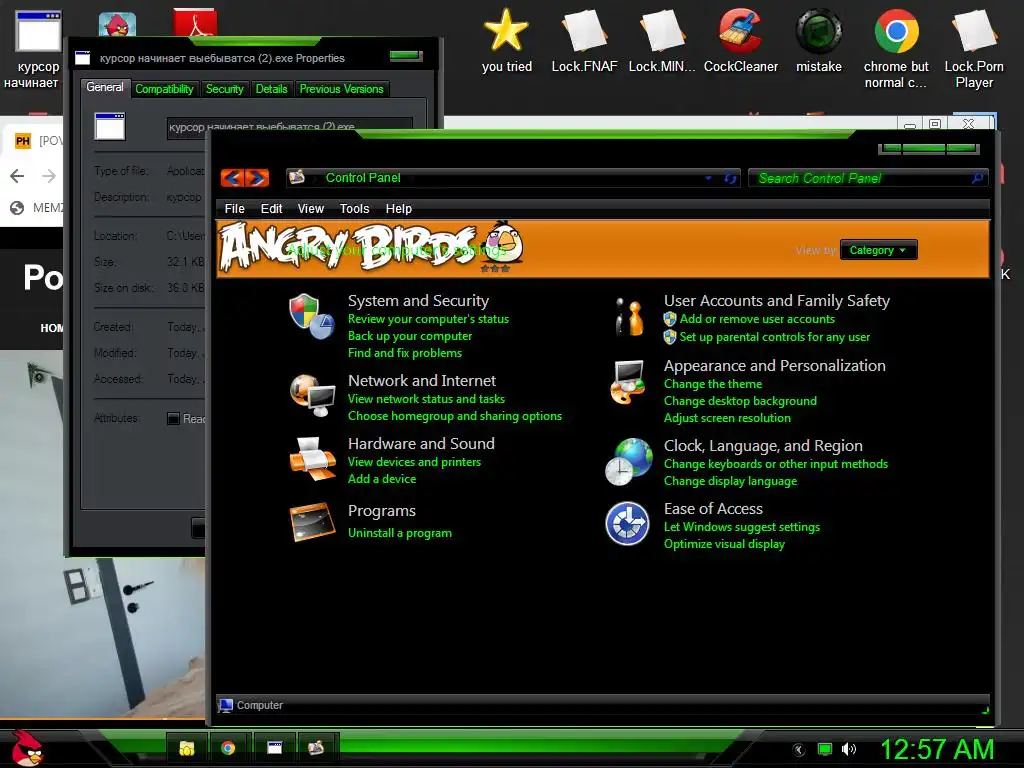Image resolution: width=1024 pixels, height=768 pixels.
Task: Click the Back arrow in Control Panel
Action: (233, 178)
